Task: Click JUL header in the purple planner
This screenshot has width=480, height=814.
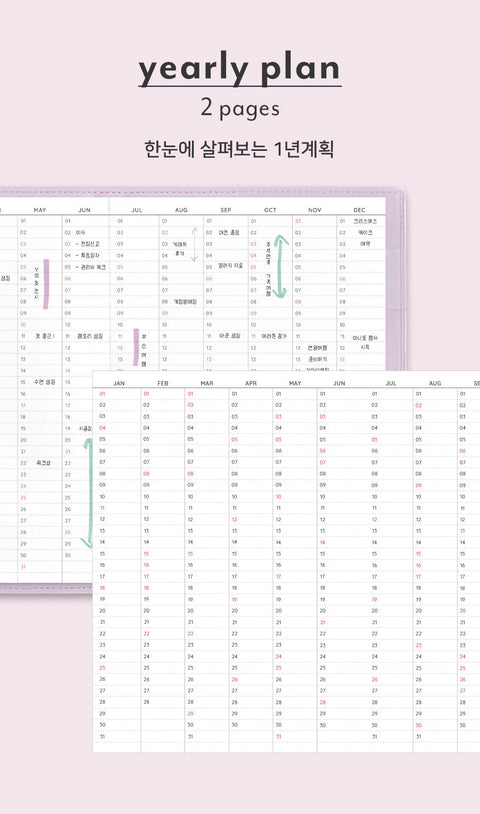Action: (x=137, y=210)
